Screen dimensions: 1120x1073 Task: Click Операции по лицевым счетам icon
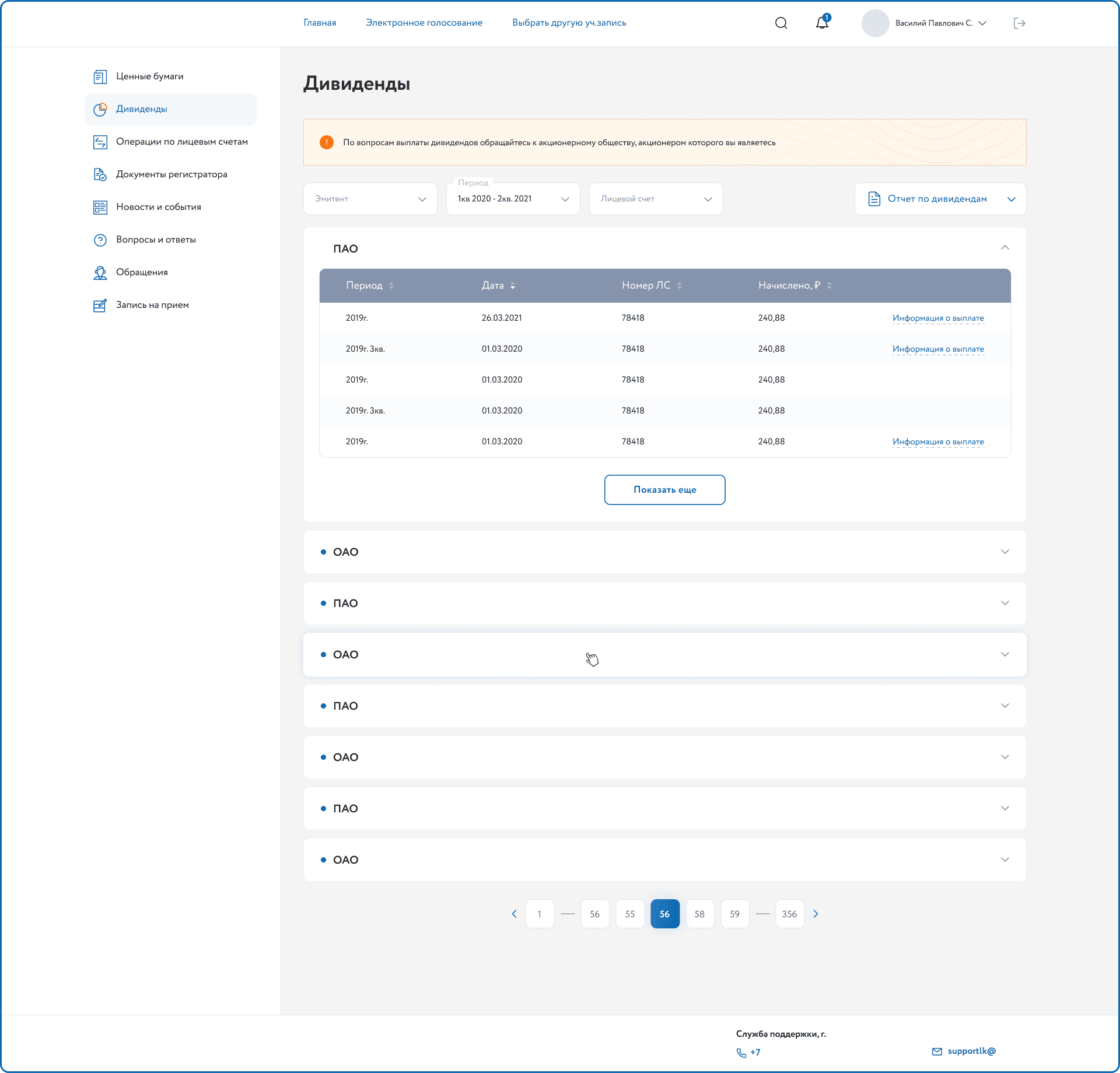coord(100,142)
